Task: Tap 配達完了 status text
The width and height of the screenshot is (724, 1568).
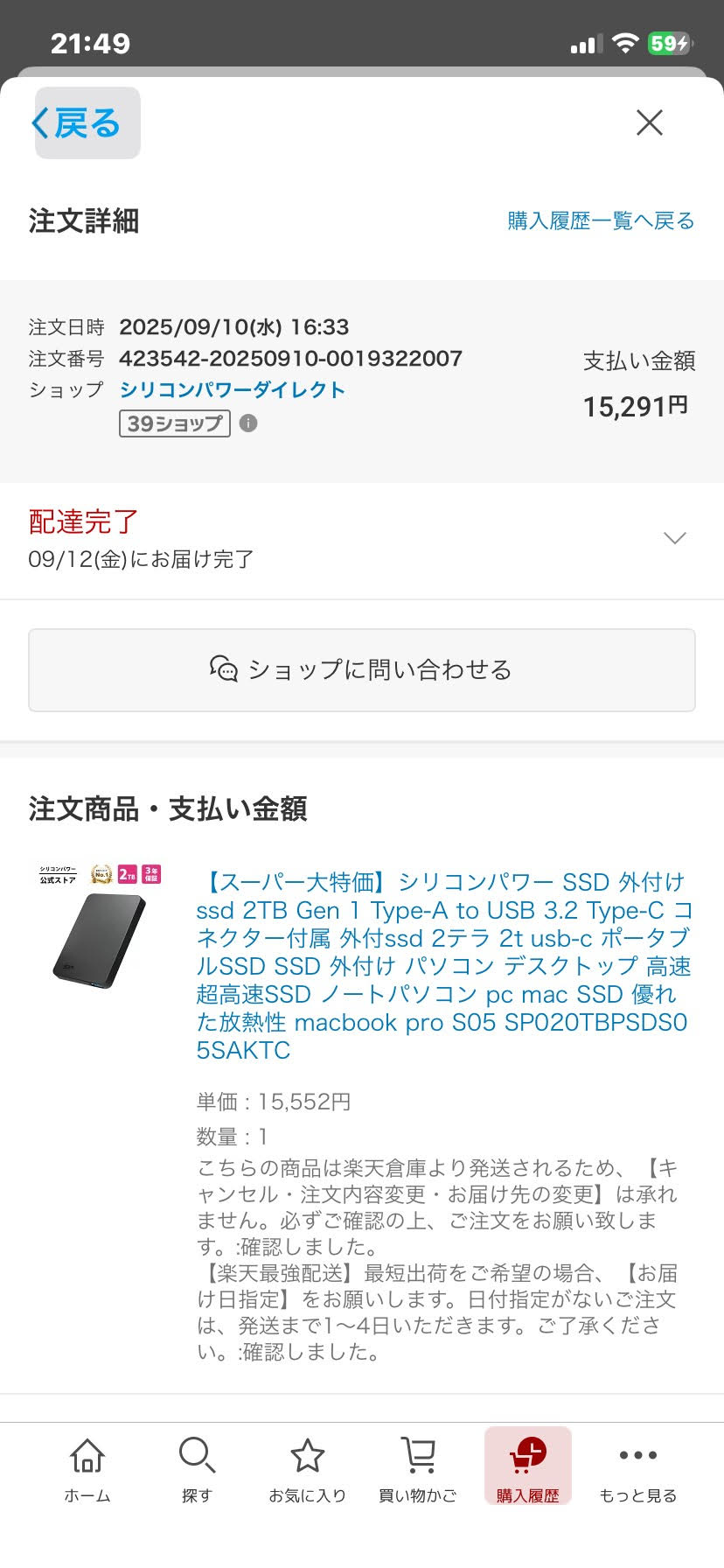Action: point(84,522)
